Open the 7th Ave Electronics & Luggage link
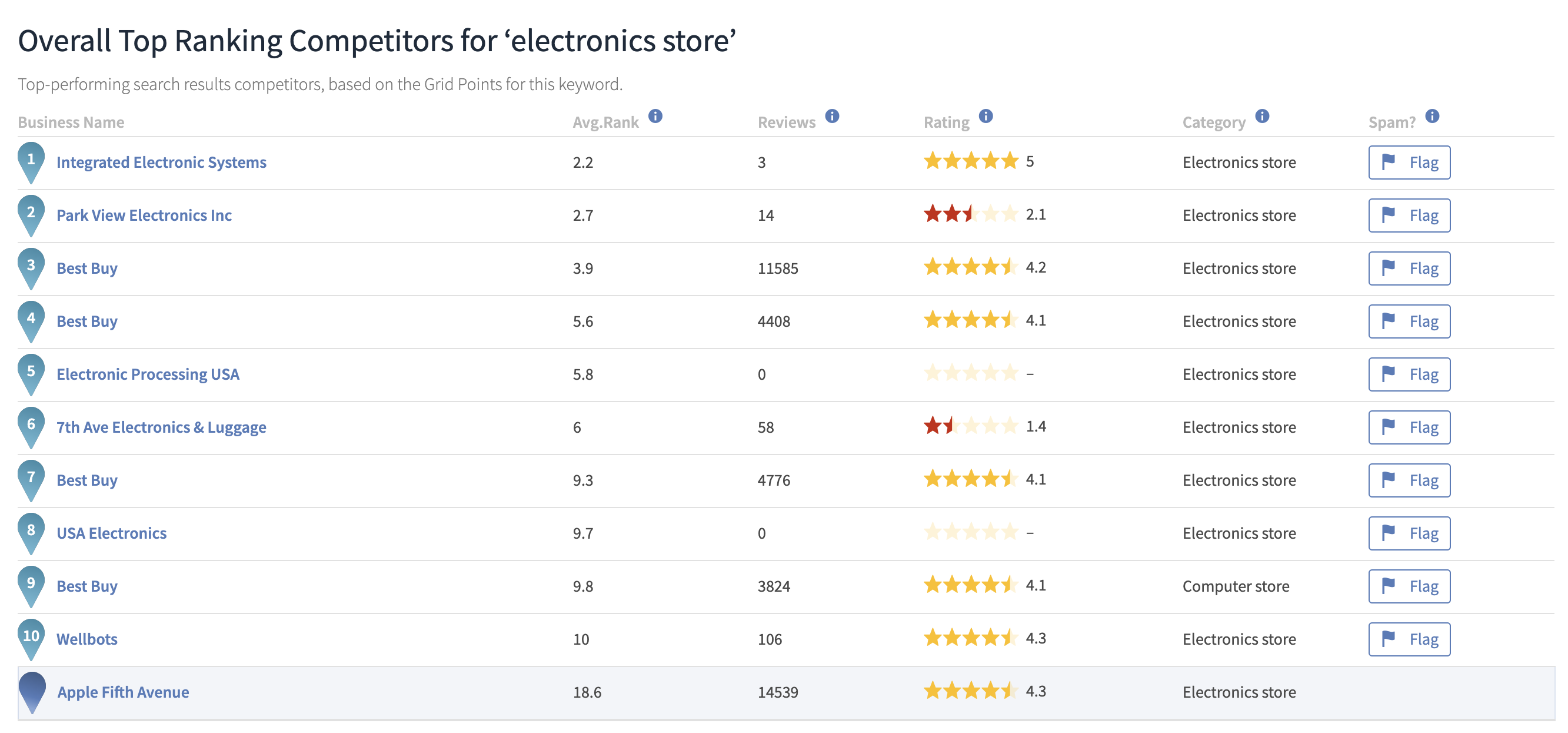This screenshot has height=733, width=1568. 161,428
